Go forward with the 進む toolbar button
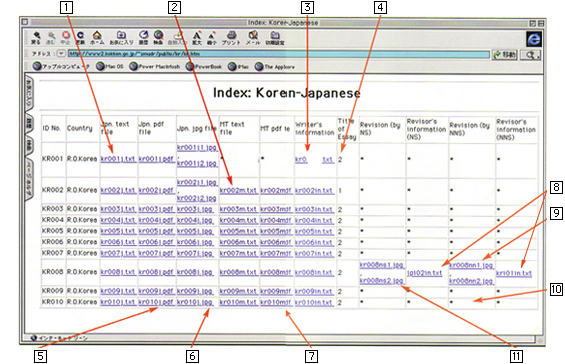The height and width of the screenshot is (364, 565). coord(51,37)
